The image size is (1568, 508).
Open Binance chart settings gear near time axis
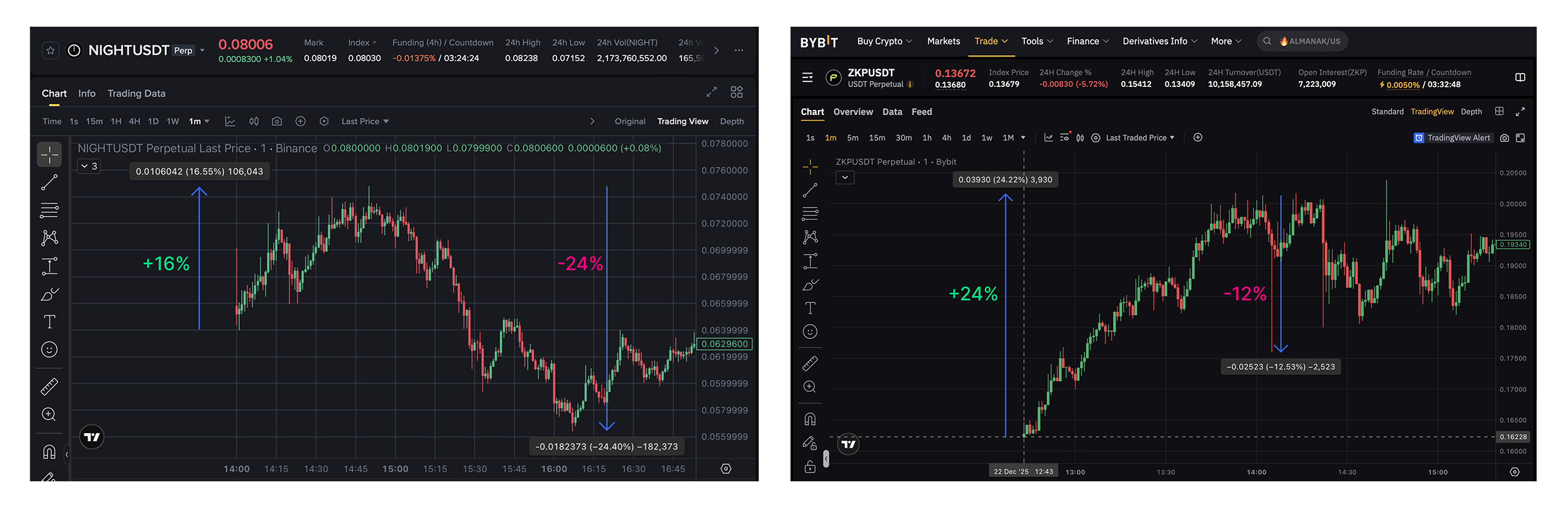click(726, 469)
